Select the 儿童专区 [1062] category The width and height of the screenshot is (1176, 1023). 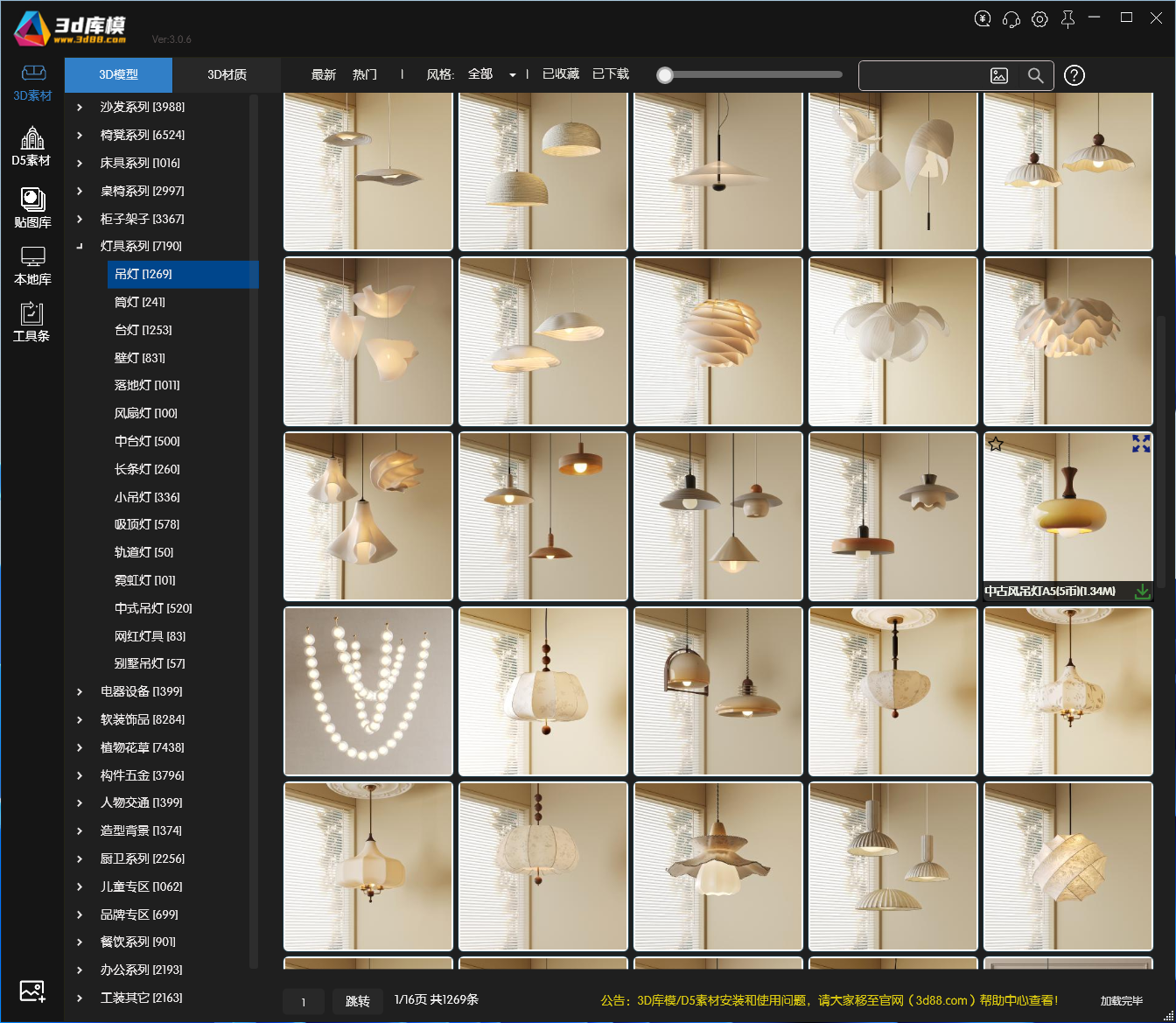coord(142,886)
